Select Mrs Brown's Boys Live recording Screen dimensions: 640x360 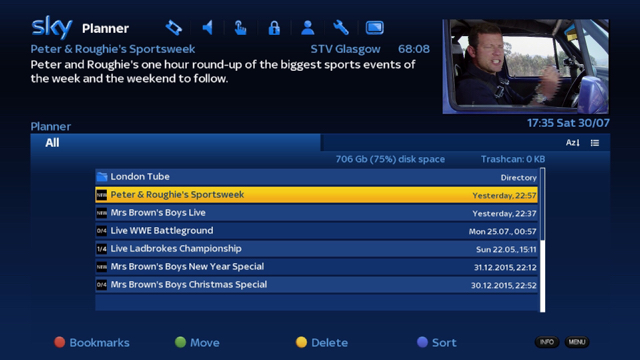(316, 213)
